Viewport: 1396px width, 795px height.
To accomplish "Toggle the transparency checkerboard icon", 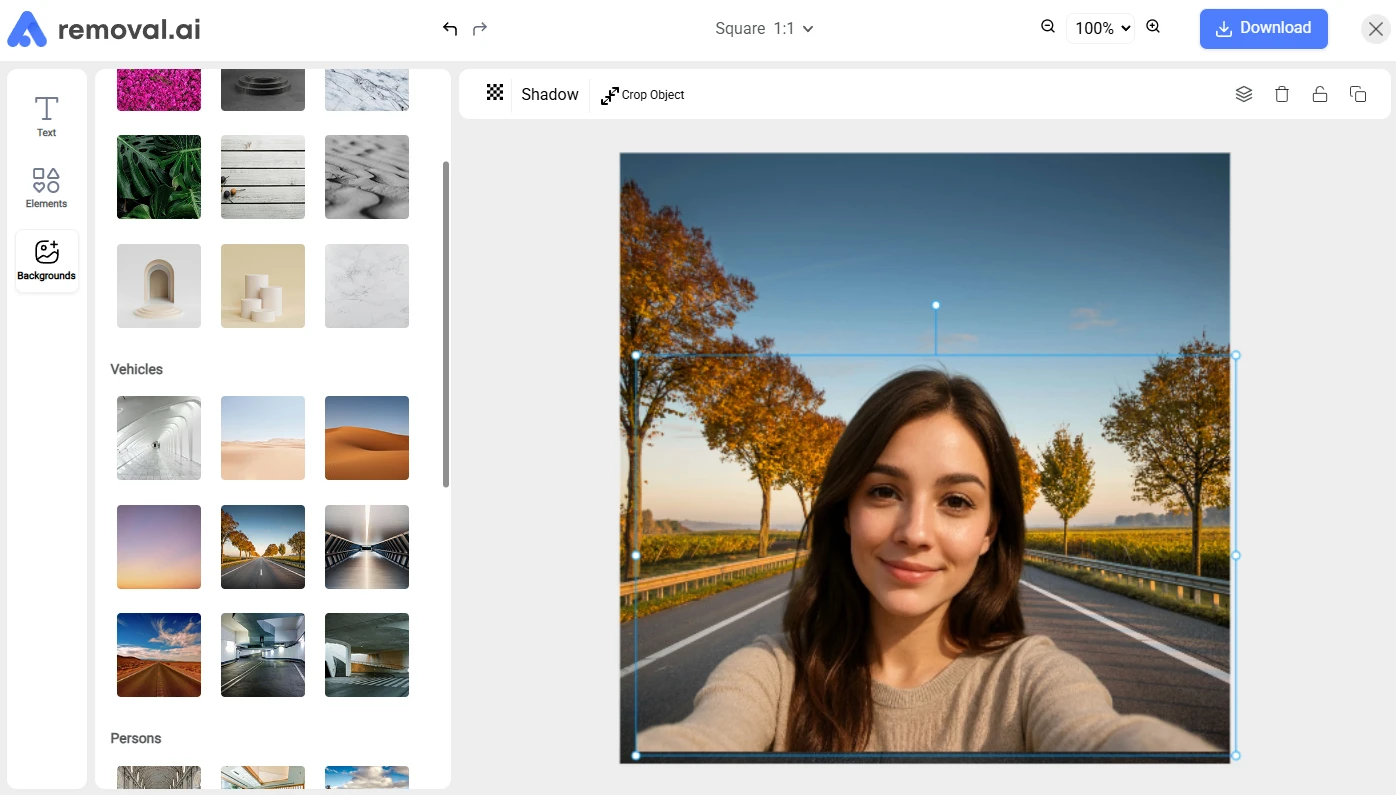I will (495, 93).
